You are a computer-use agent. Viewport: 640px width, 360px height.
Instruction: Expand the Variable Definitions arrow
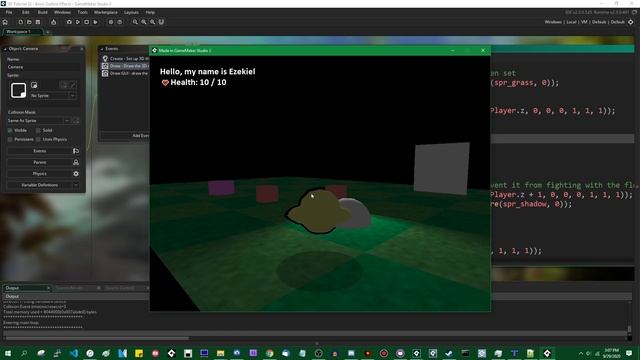coord(76,185)
